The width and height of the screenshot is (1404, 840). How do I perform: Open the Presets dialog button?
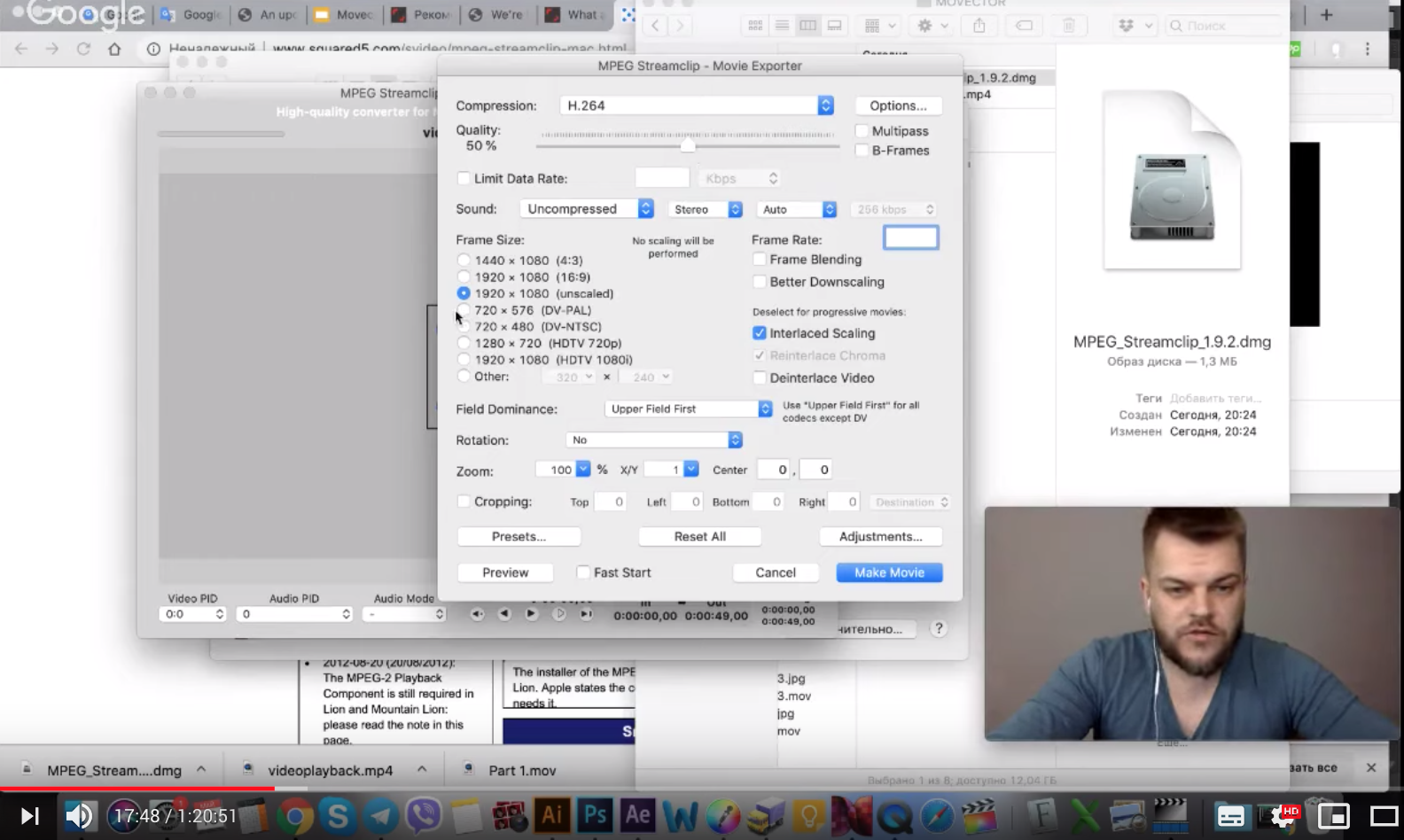(519, 537)
